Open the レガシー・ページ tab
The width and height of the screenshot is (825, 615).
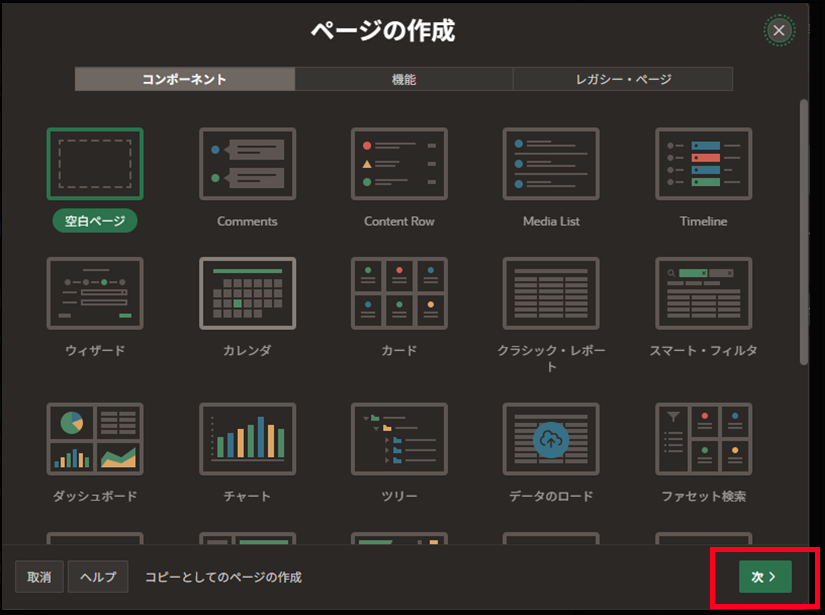(623, 79)
